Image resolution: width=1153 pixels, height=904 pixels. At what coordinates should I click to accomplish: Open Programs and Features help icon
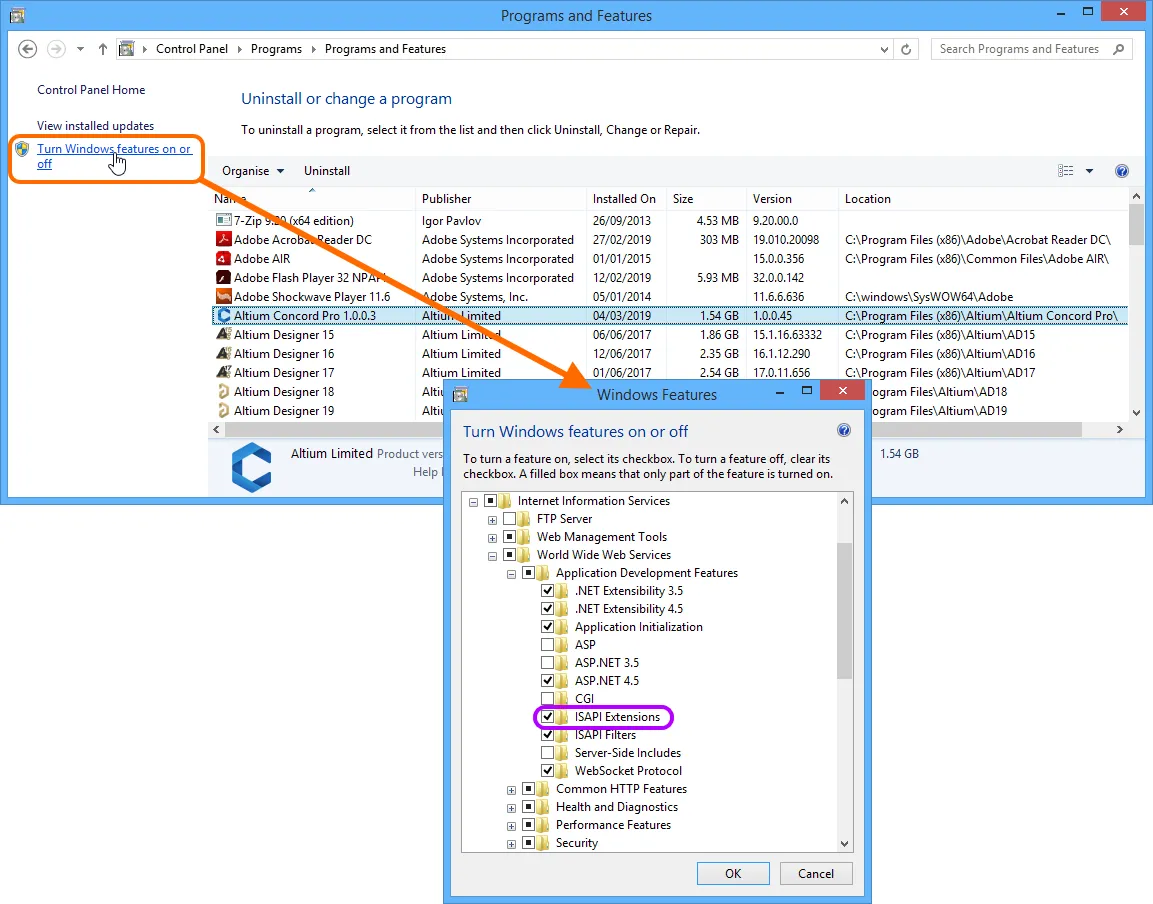tap(1121, 171)
